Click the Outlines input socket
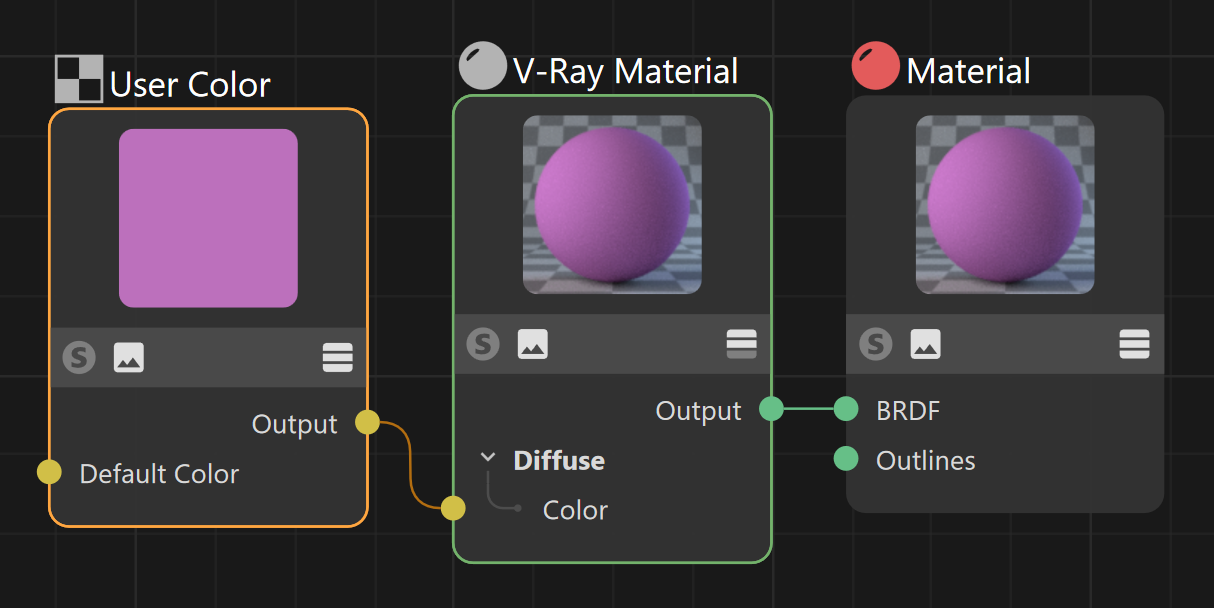Viewport: 1214px width, 608px height. [846, 459]
